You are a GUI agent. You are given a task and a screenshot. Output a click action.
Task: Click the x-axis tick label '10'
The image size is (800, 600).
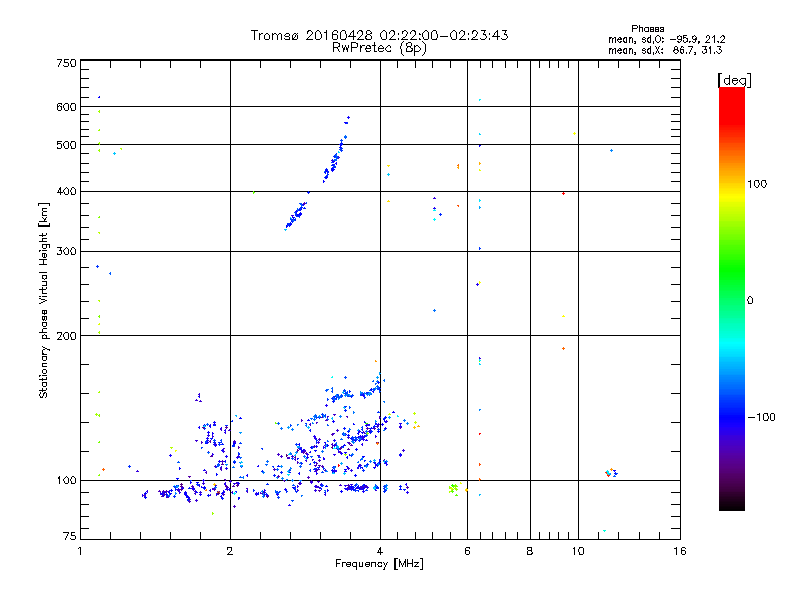pyautogui.click(x=578, y=551)
